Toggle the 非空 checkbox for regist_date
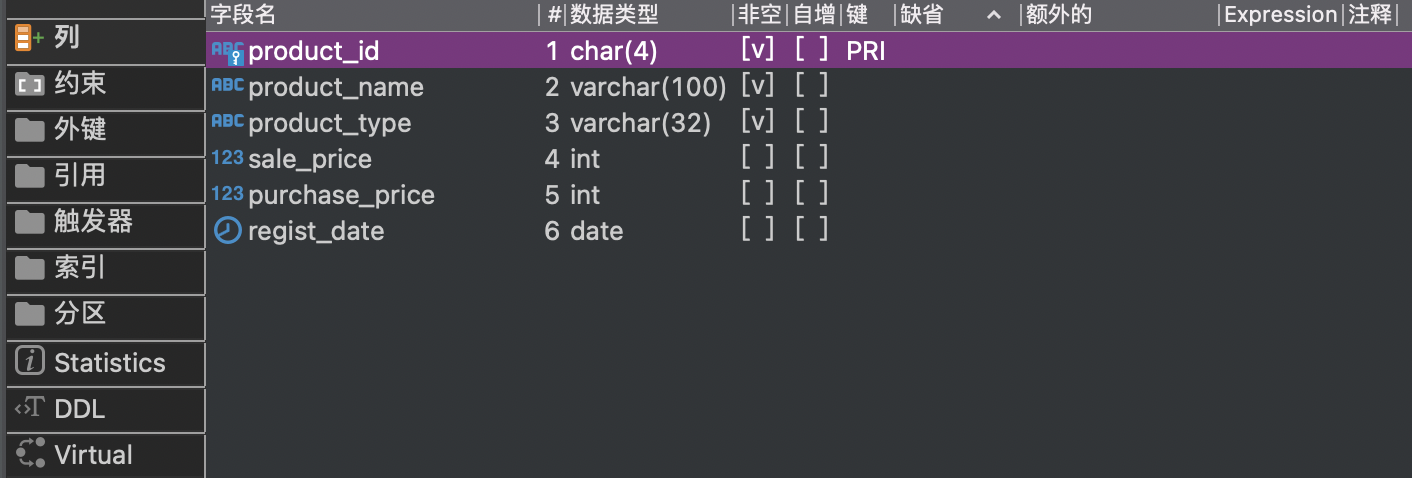This screenshot has height=478, width=1412. point(757,231)
